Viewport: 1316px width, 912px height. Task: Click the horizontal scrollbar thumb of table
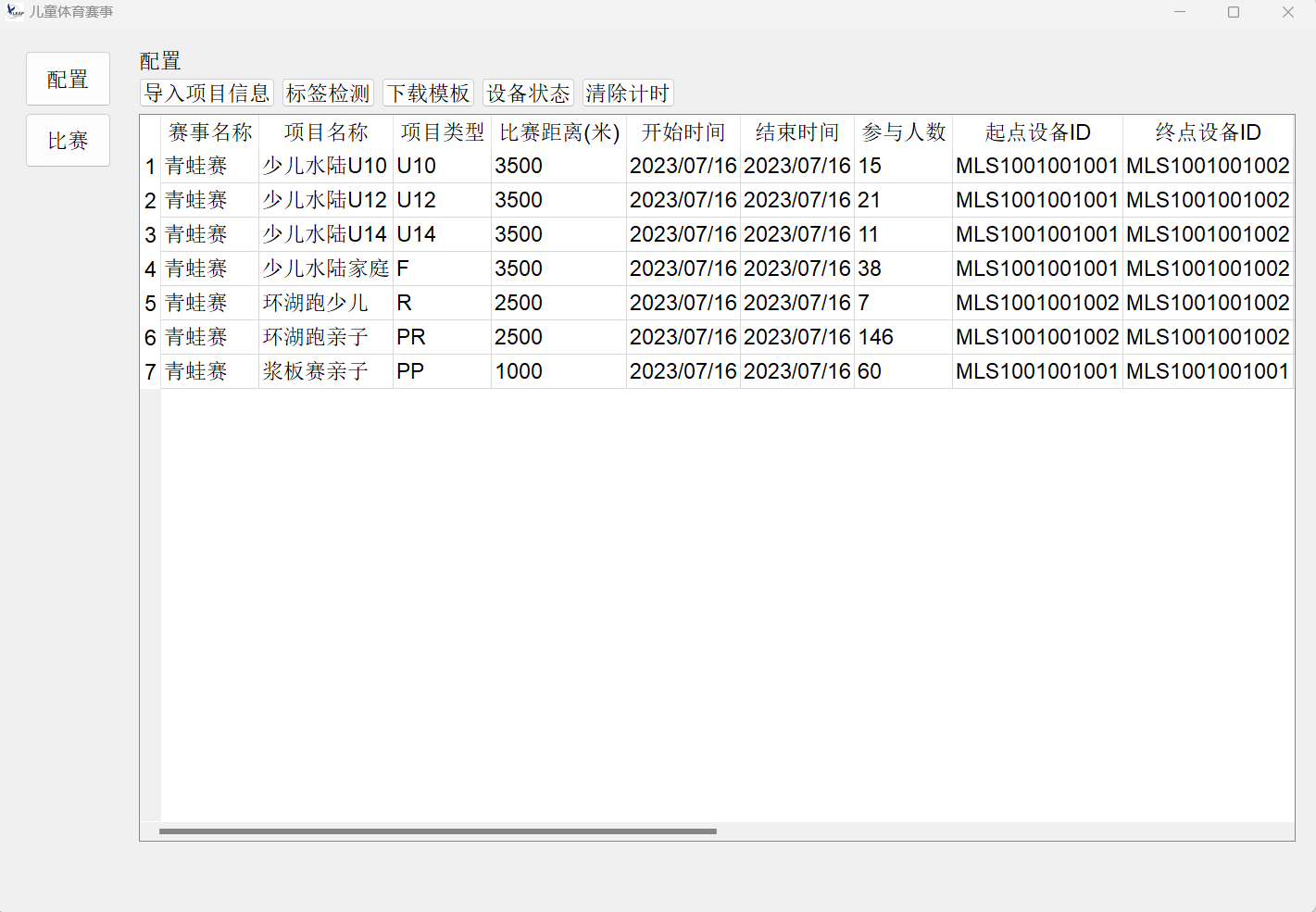coord(438,831)
